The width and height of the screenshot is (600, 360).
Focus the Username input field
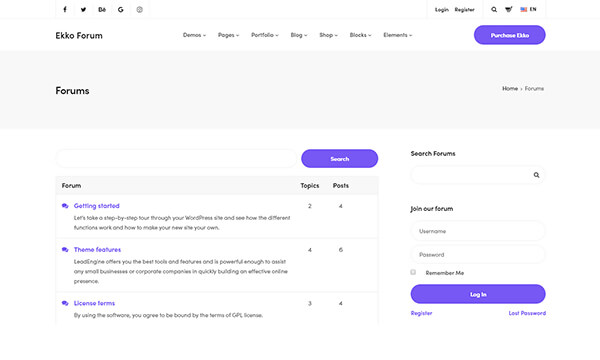[x=478, y=231]
